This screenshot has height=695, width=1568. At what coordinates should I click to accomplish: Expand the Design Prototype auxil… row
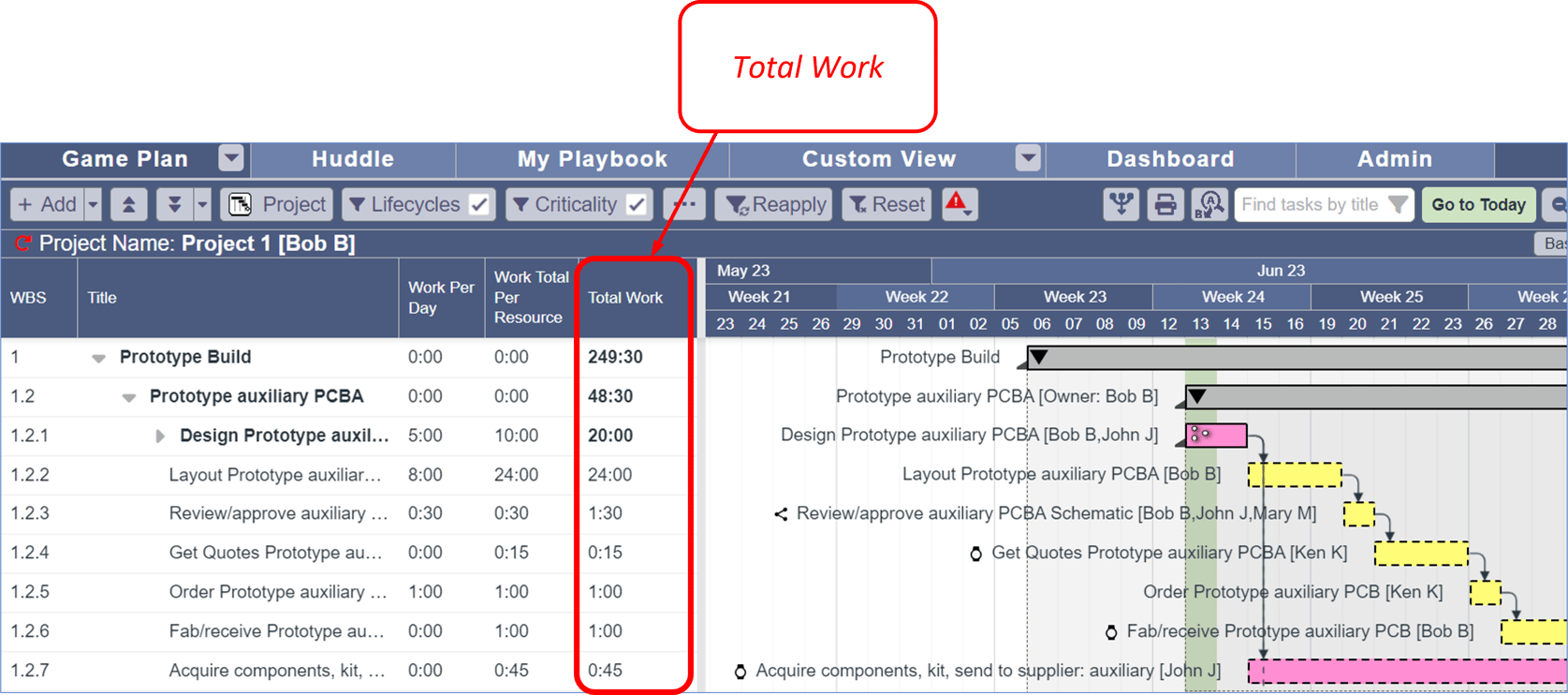click(x=160, y=436)
